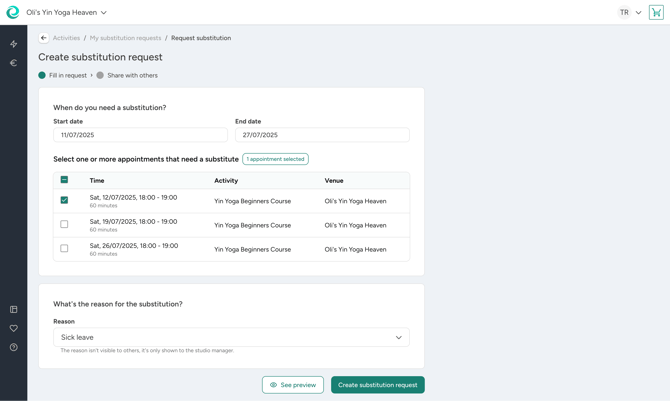This screenshot has height=401, width=670.
Task: Open the shopping cart icon
Action: [x=656, y=13]
